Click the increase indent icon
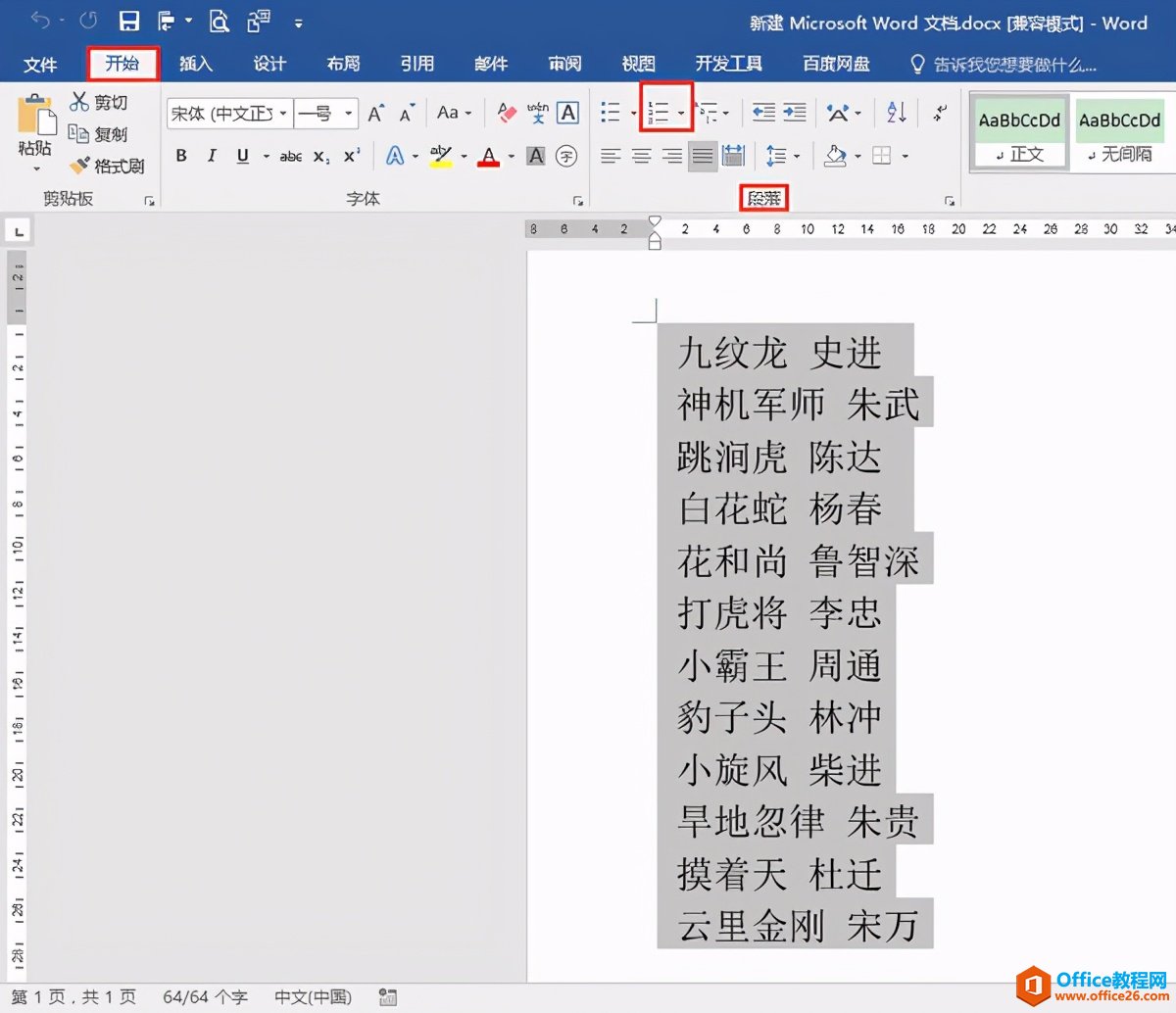The width and height of the screenshot is (1176, 1013). pos(795,113)
